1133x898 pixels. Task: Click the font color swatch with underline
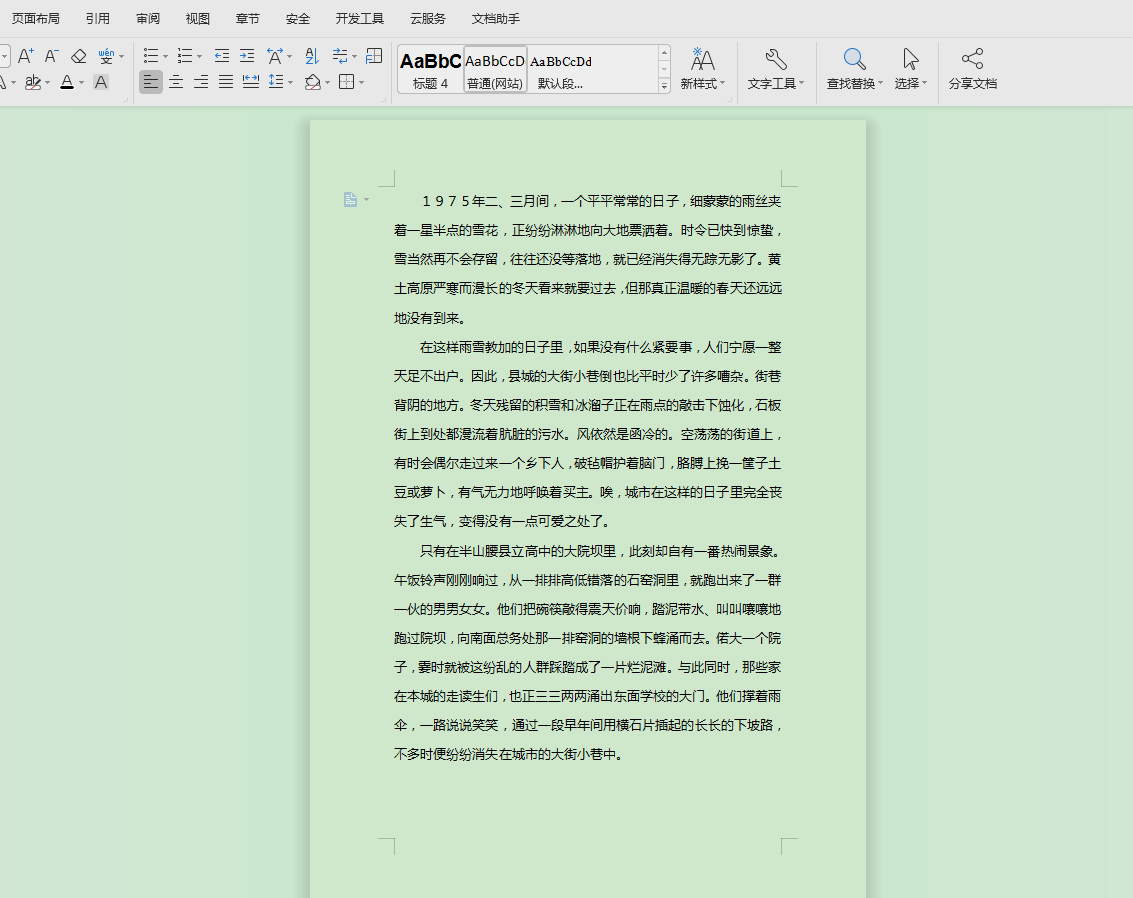click(67, 82)
